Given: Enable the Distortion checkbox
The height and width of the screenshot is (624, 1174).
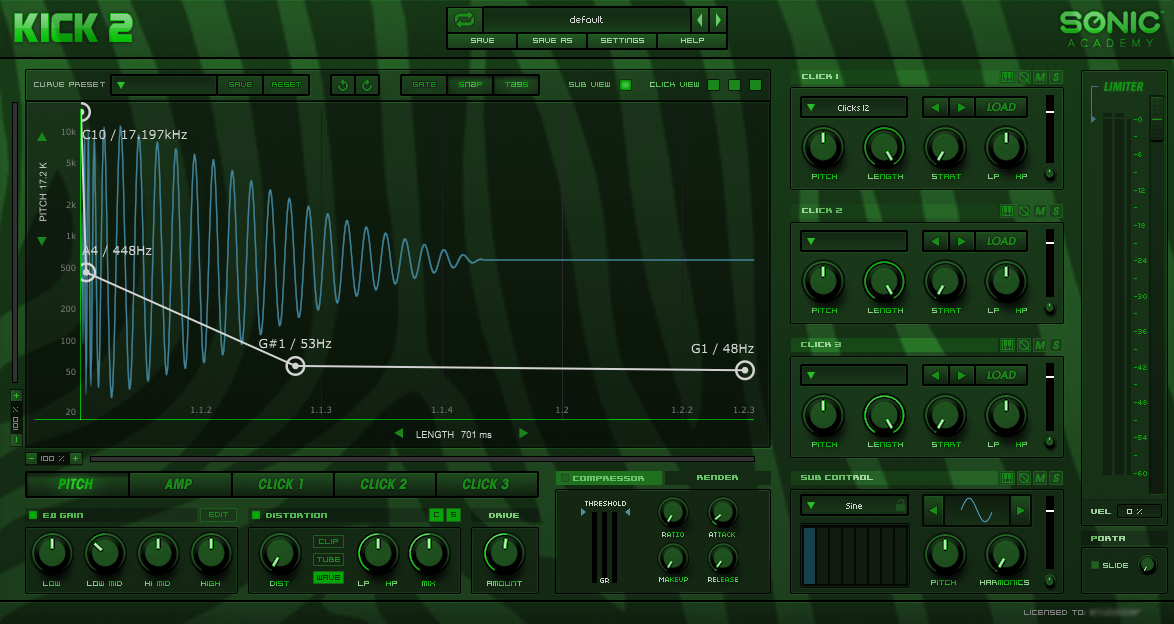Looking at the screenshot, I should (256, 515).
